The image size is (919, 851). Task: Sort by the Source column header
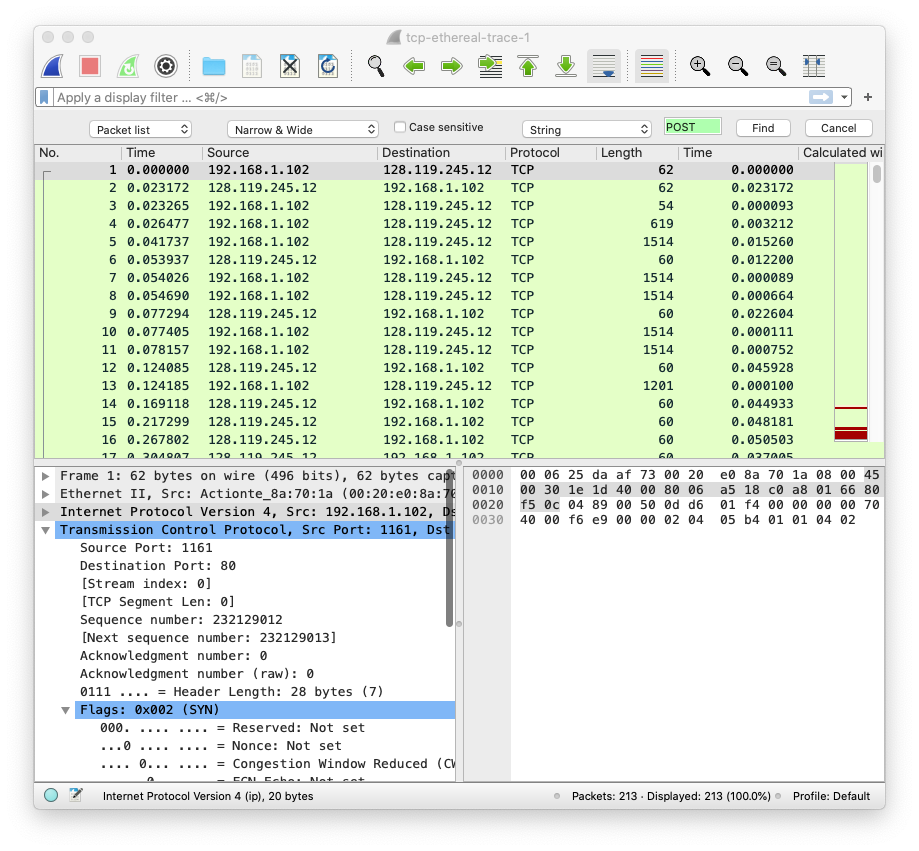290,153
